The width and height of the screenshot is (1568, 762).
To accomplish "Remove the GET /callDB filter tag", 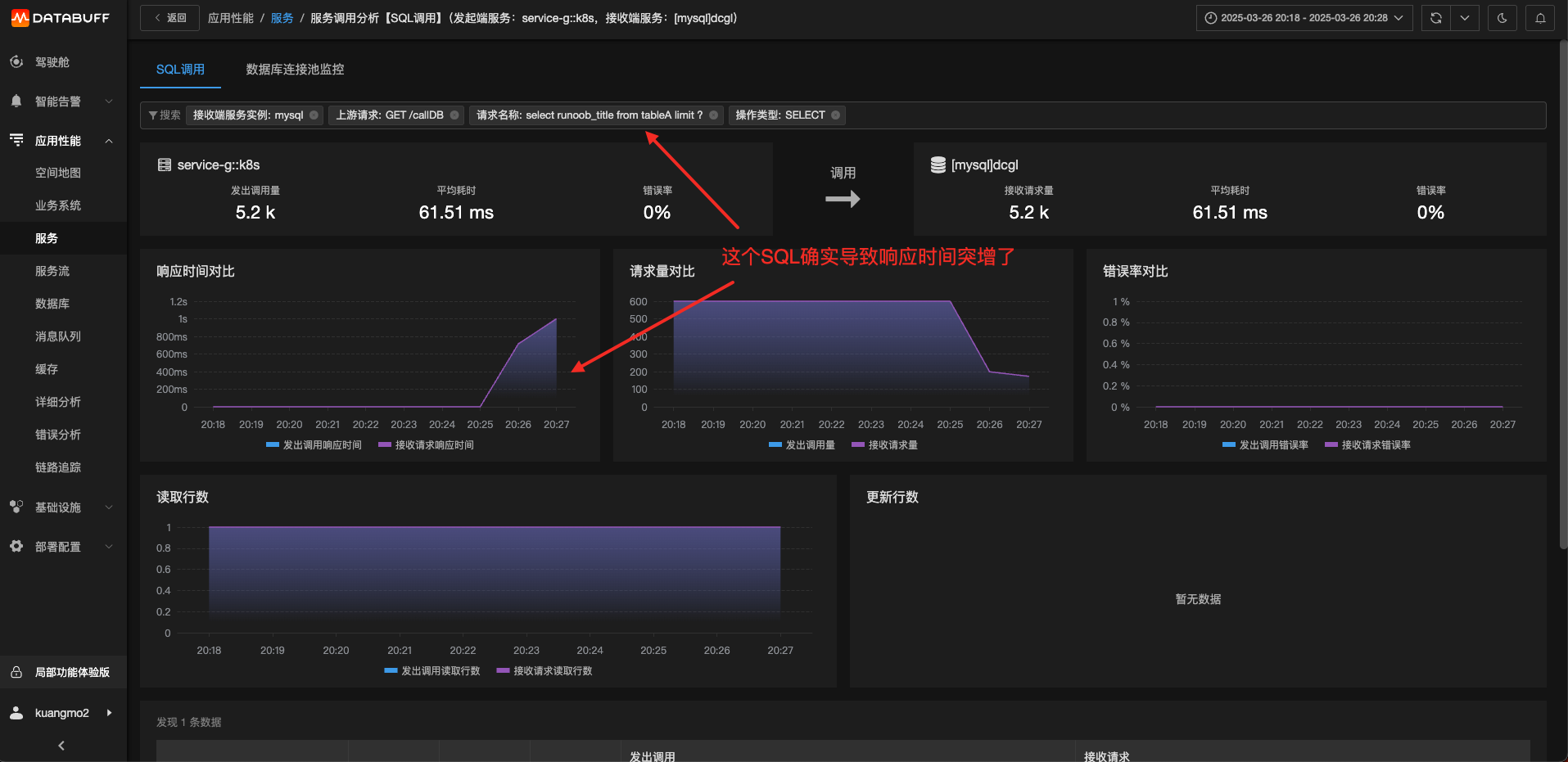I will point(454,115).
